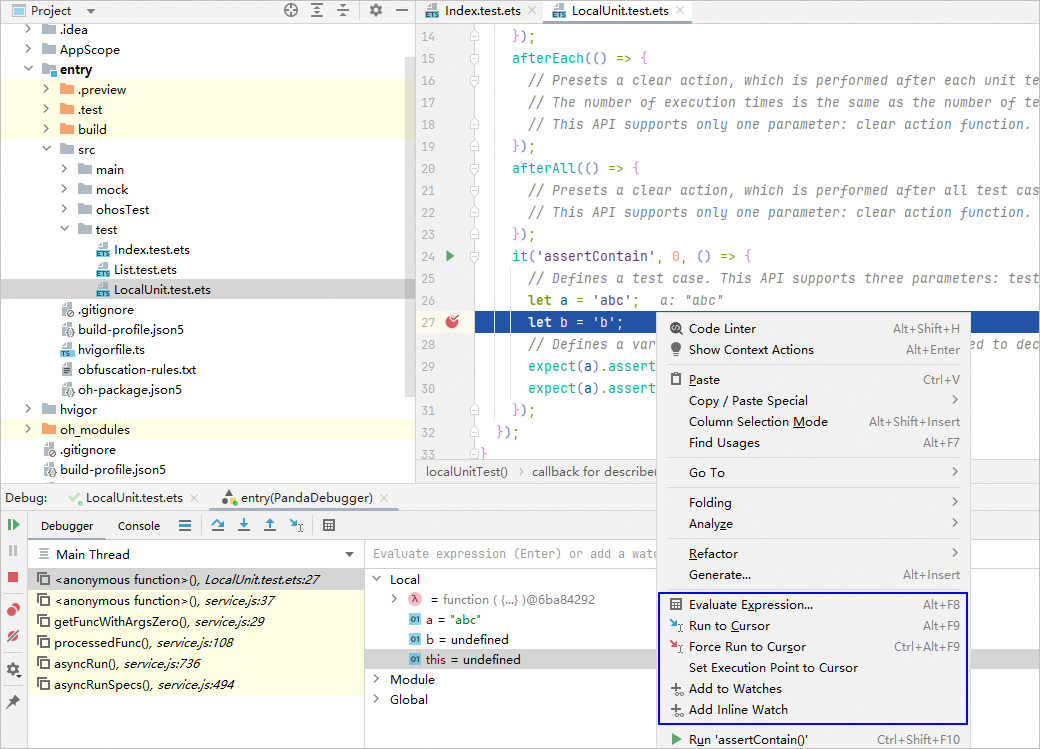Click the locate target icon in Project panel

coord(291,10)
